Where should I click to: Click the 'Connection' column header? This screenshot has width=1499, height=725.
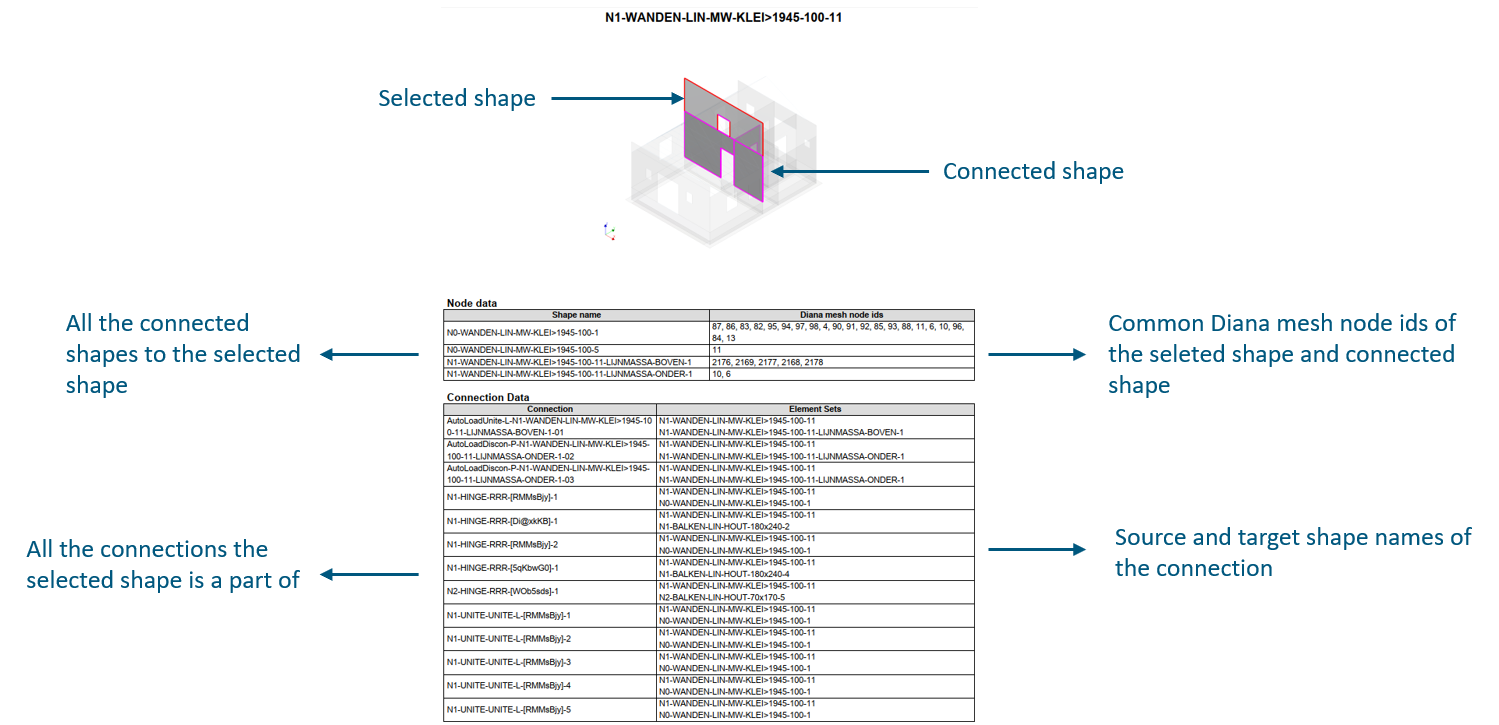point(550,409)
